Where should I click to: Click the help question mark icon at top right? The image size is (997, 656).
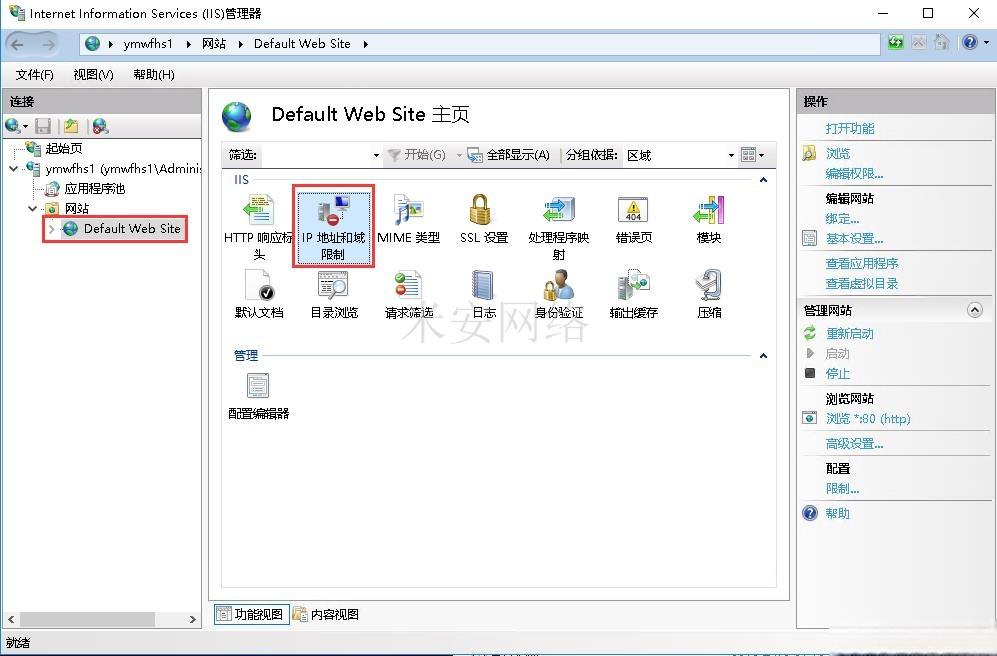tap(970, 43)
